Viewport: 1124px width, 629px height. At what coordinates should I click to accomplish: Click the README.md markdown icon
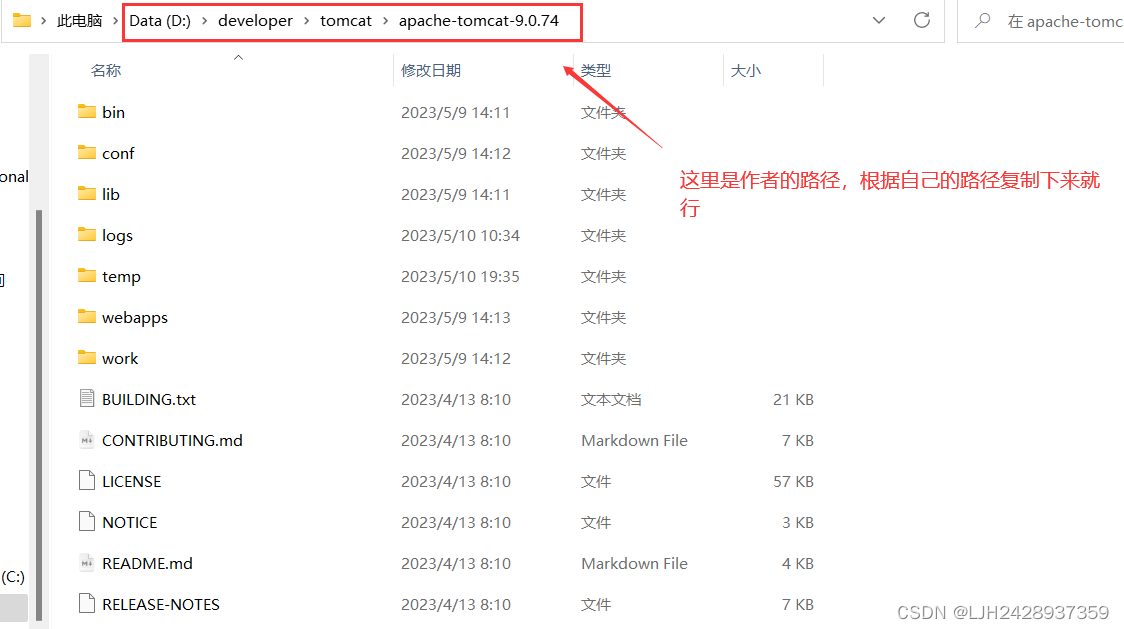pos(87,562)
